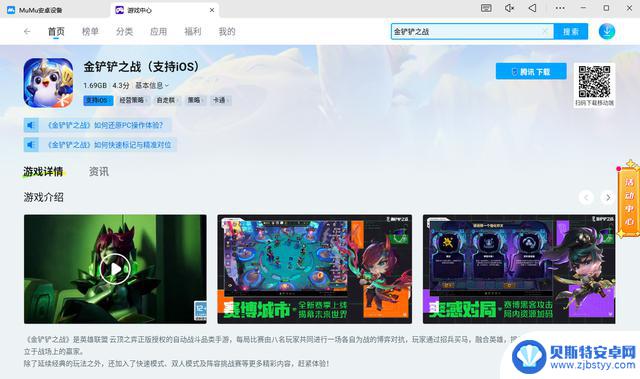
Task: Click speaker icon beside 如何还原PC操作体验
Action: click(x=31, y=125)
